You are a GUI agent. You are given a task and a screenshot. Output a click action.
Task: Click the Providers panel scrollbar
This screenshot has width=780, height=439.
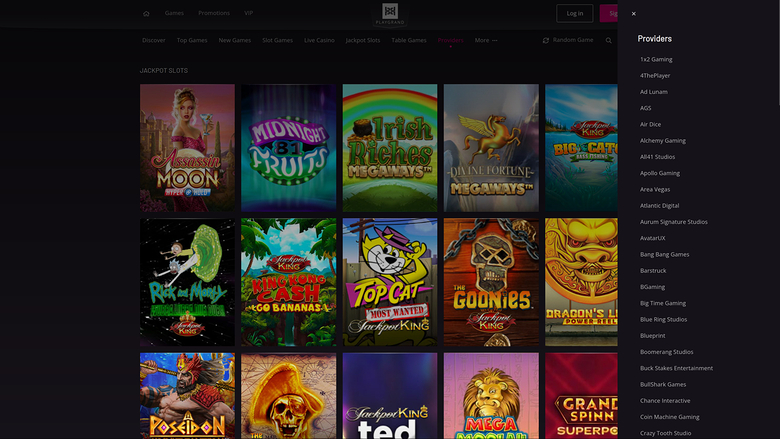[x=779, y=52]
